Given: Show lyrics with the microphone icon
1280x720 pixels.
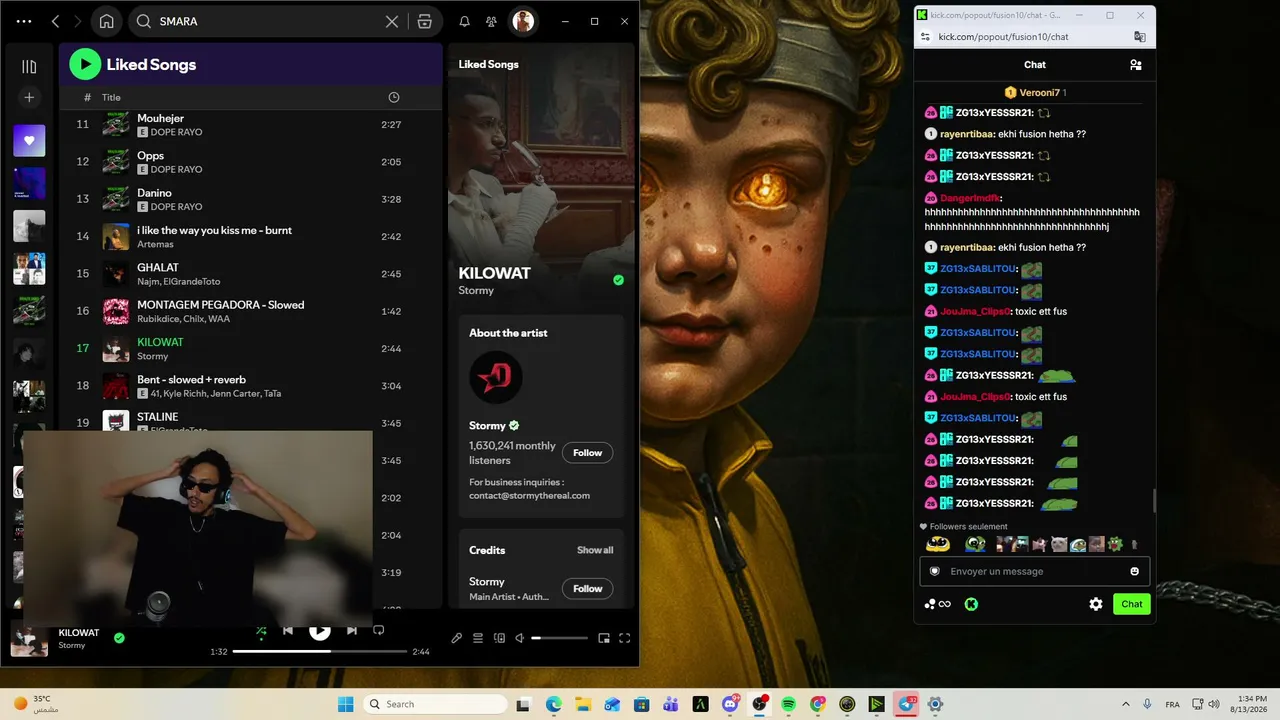Looking at the screenshot, I should pyautogui.click(x=457, y=638).
